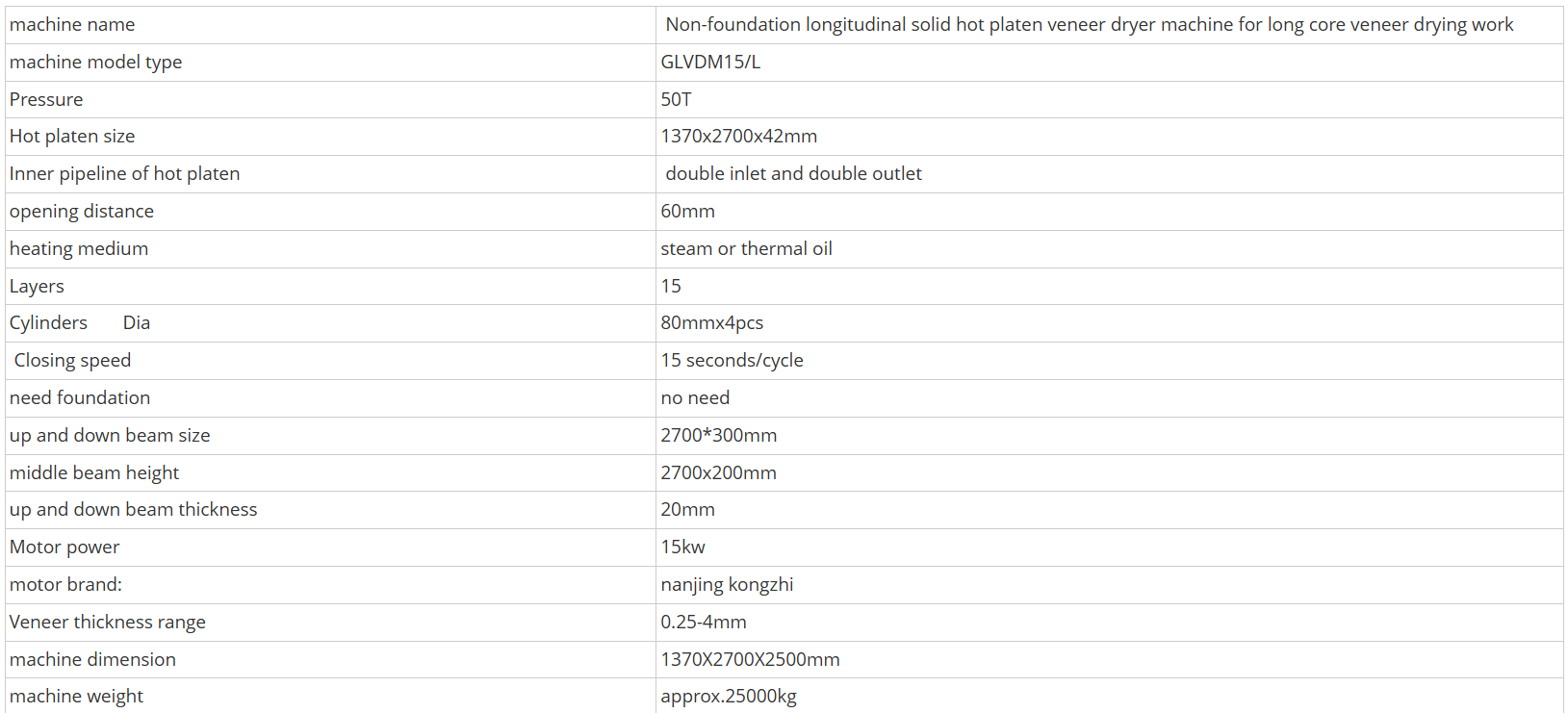This screenshot has height=713, width=1568.
Task: Select the 1370x2700x42mm hot platen size
Action: pyautogui.click(x=738, y=137)
